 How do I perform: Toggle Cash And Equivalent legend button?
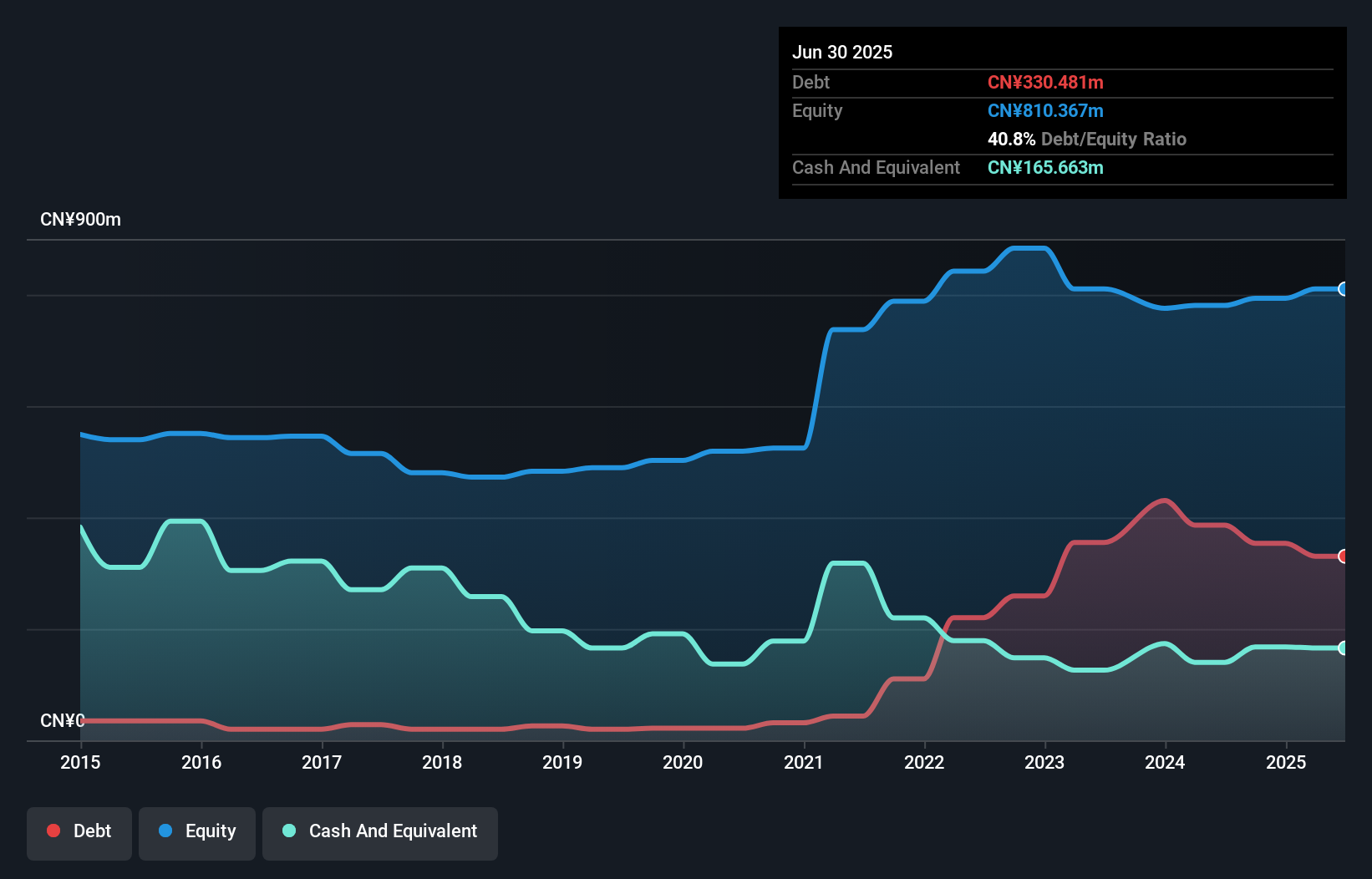[380, 832]
